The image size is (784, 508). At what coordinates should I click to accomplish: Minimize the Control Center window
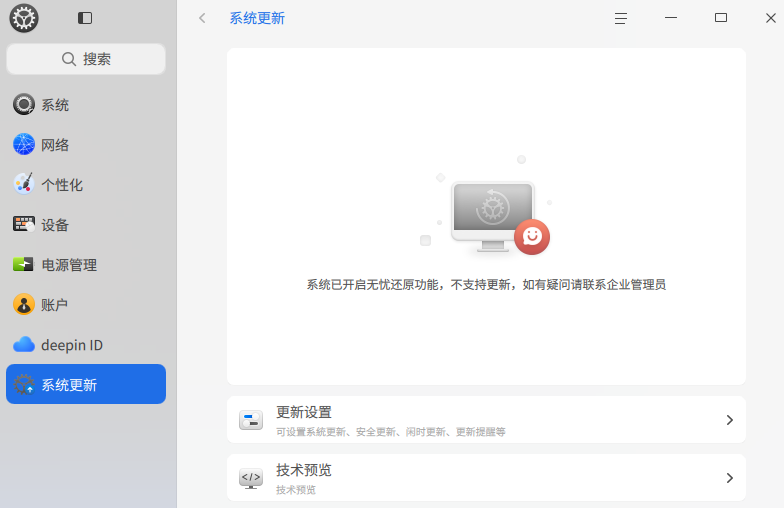pos(670,18)
